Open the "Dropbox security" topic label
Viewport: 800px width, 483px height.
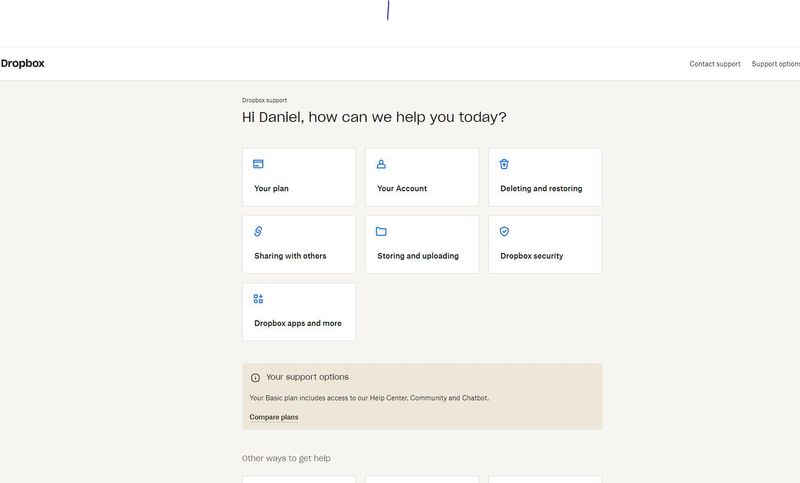click(531, 256)
